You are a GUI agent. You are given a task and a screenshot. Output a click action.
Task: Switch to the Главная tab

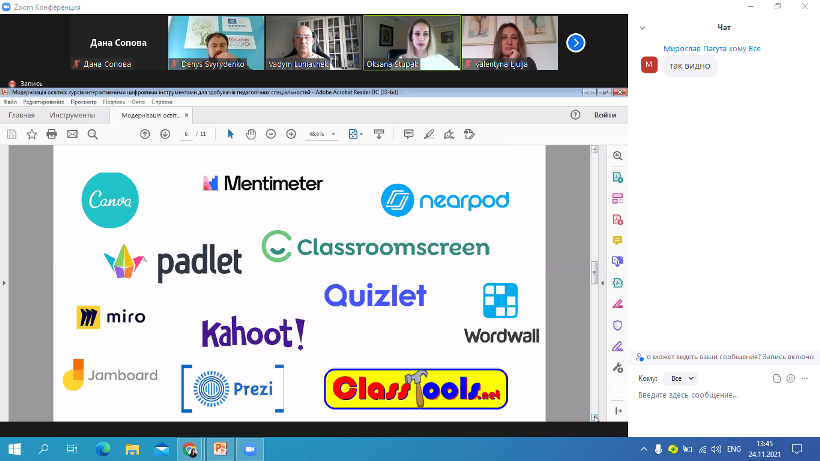pos(21,115)
